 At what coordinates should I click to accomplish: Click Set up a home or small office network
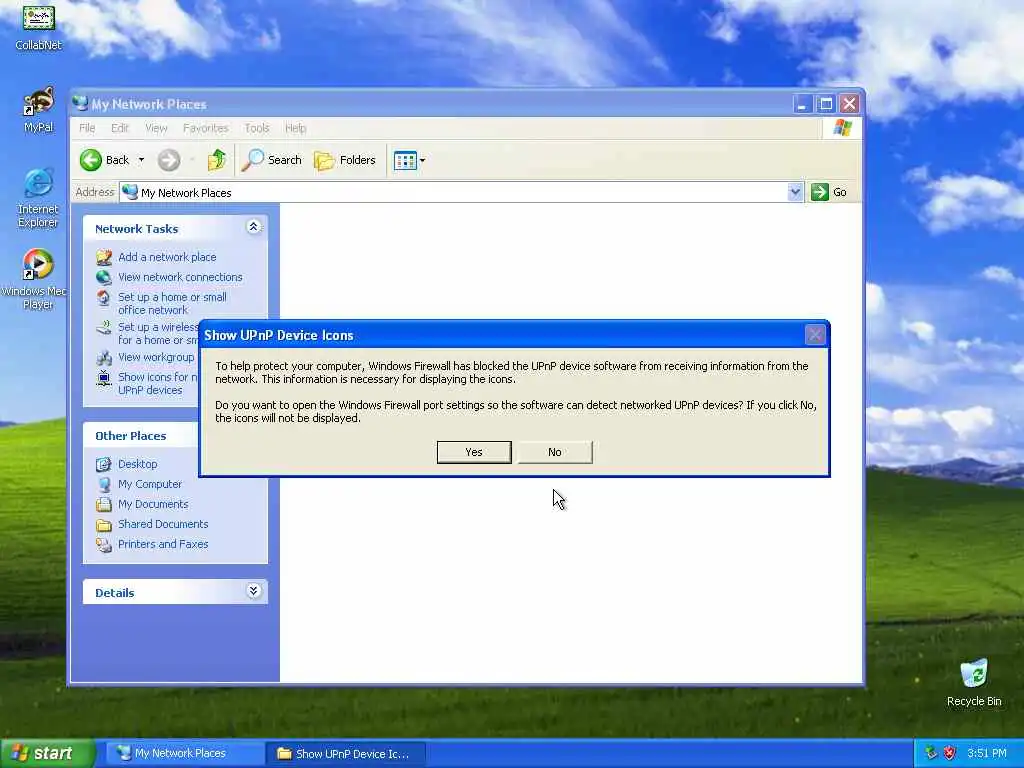(x=172, y=304)
